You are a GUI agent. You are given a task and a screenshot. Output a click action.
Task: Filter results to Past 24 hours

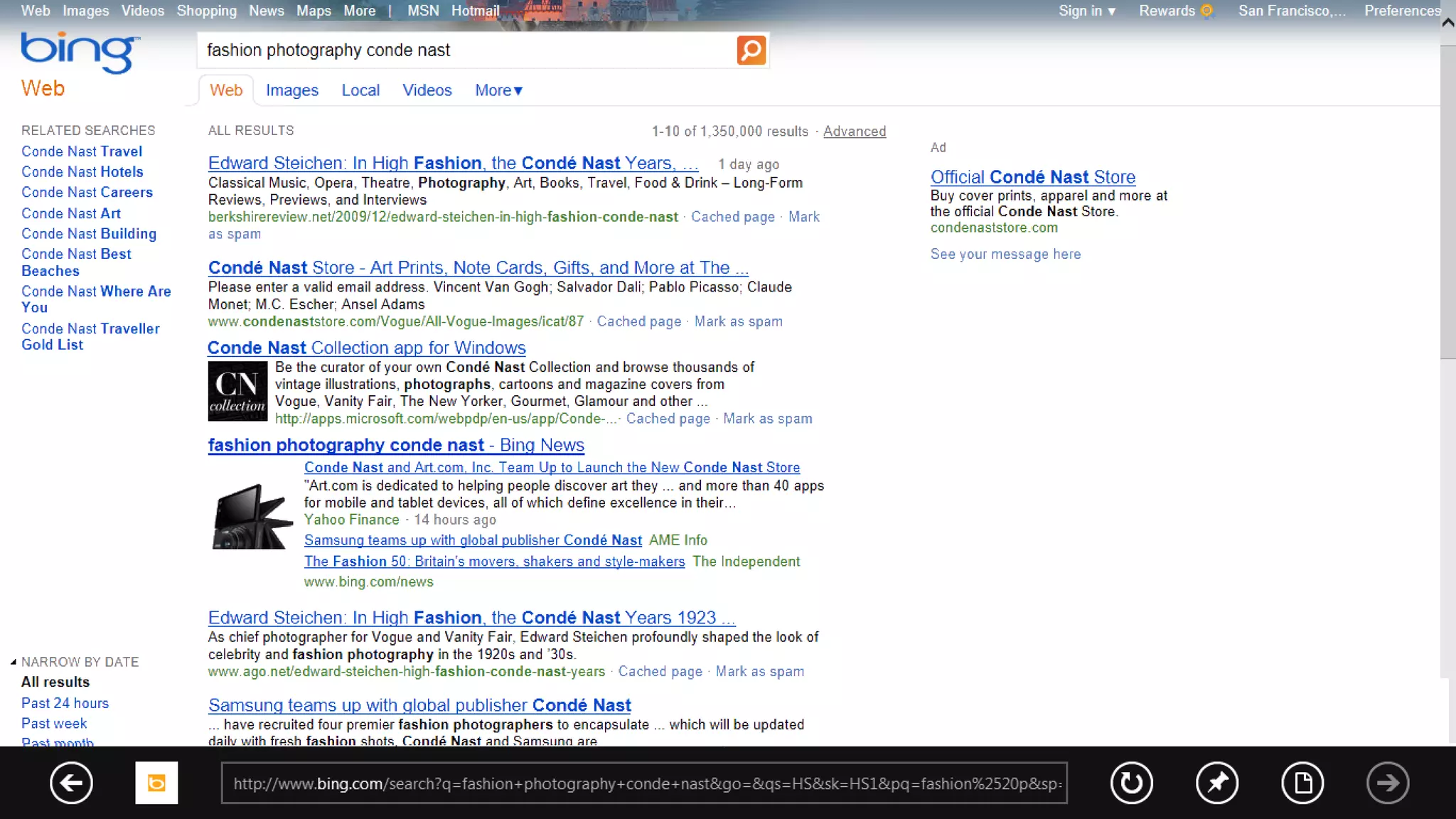pyautogui.click(x=65, y=703)
